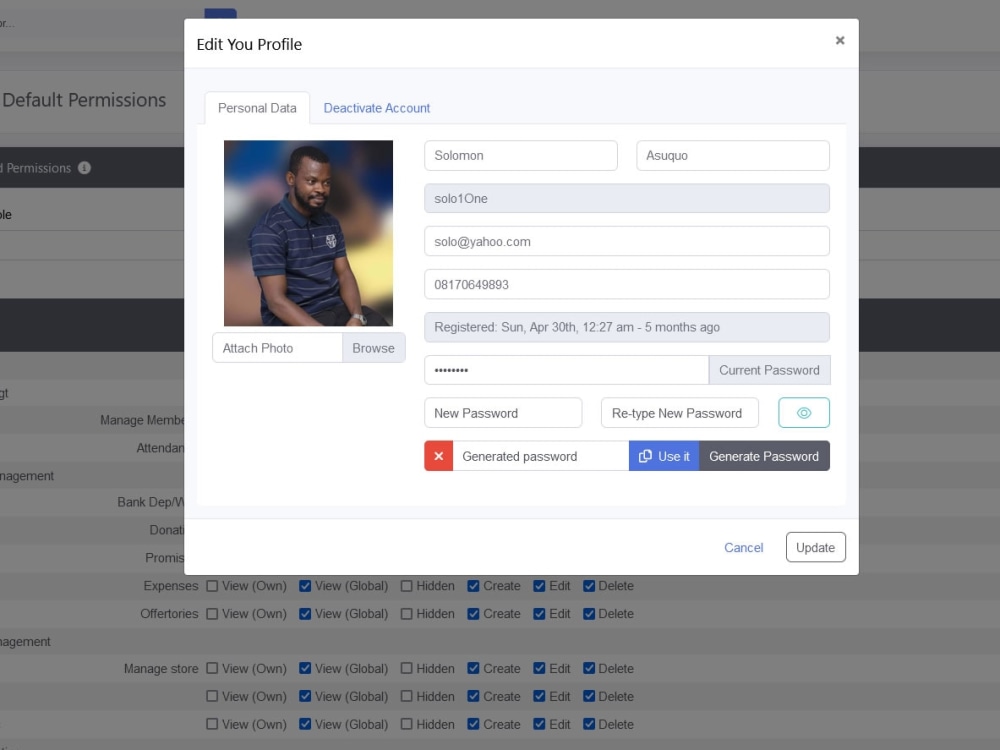Toggle Expenses Hidden checkbox
This screenshot has height=750, width=1000.
click(406, 585)
